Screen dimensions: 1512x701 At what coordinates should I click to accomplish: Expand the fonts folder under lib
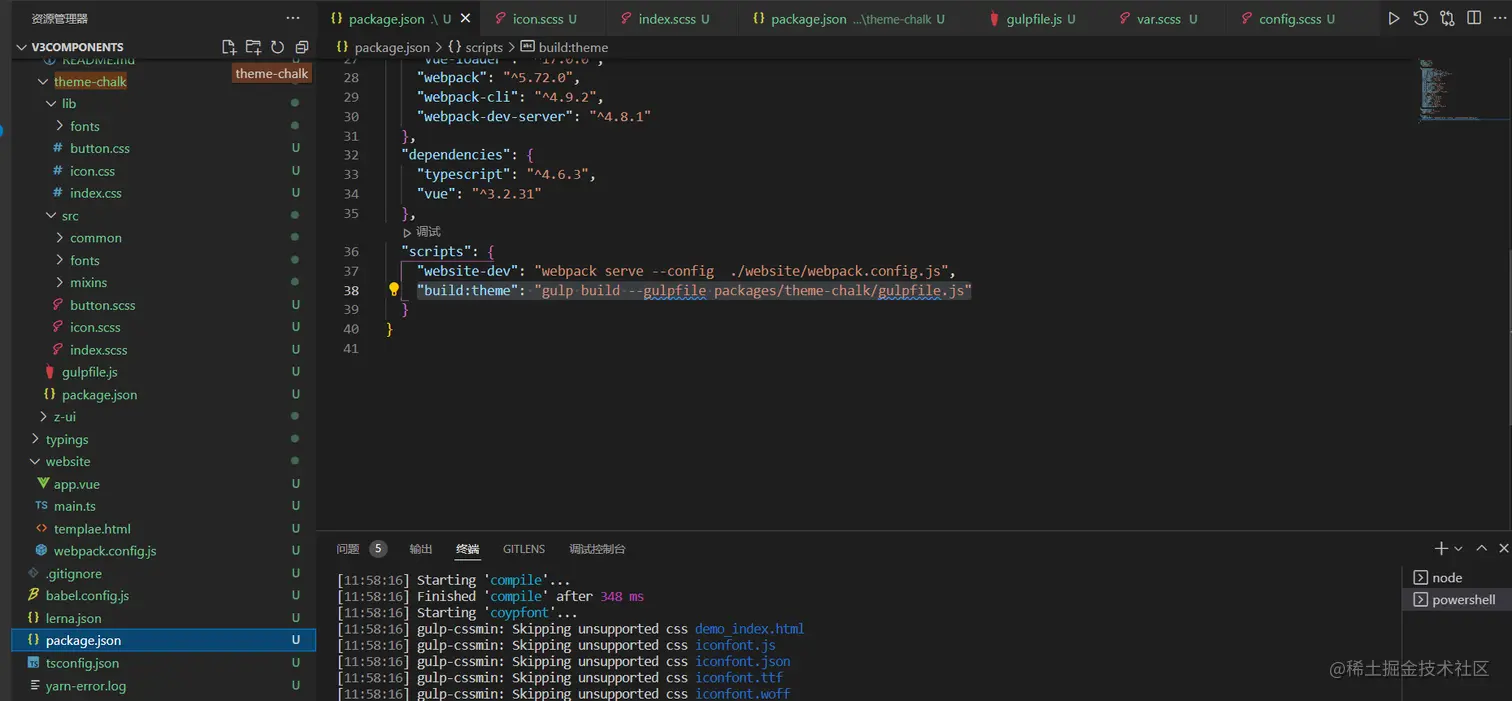(x=61, y=126)
